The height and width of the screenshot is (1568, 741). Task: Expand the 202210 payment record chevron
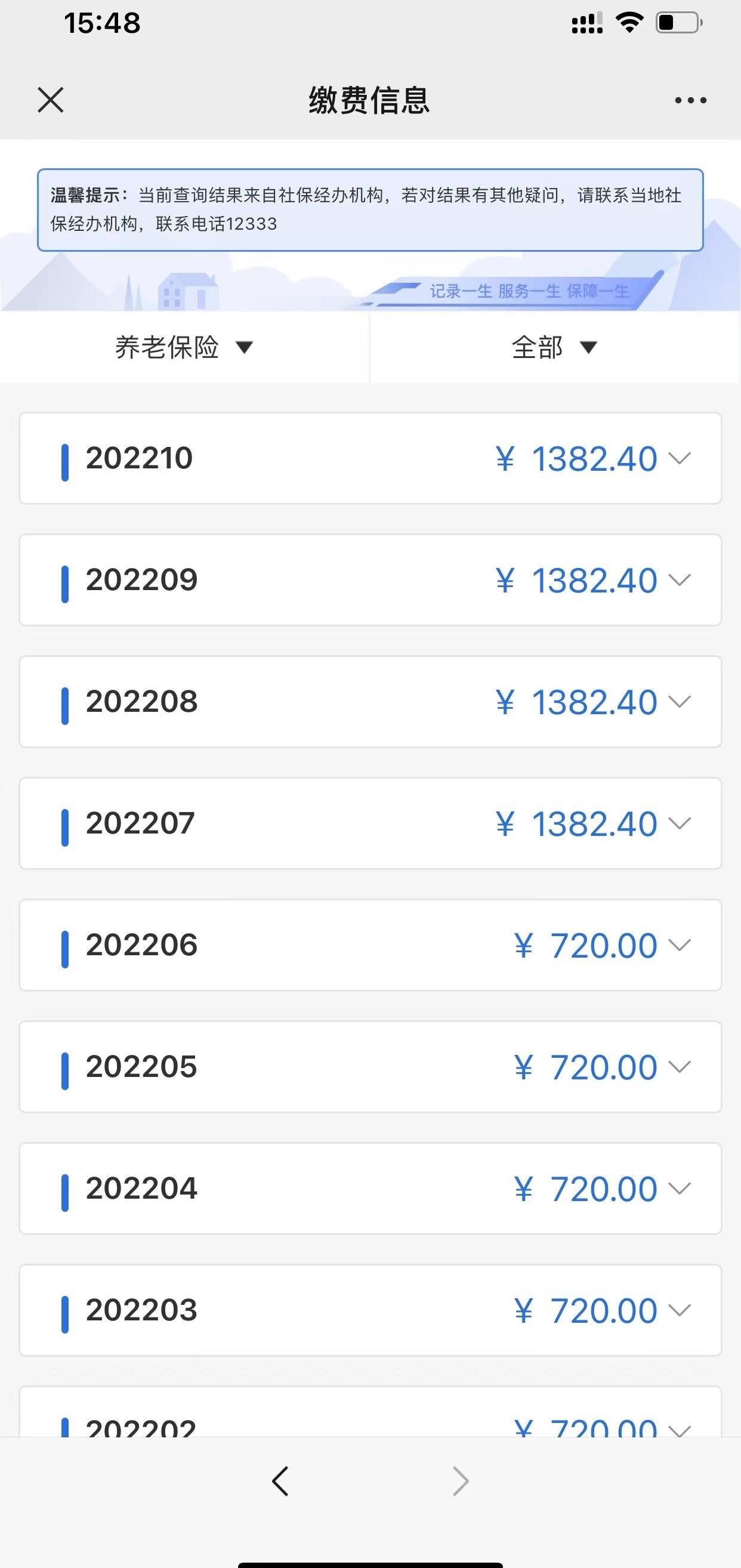[x=680, y=458]
